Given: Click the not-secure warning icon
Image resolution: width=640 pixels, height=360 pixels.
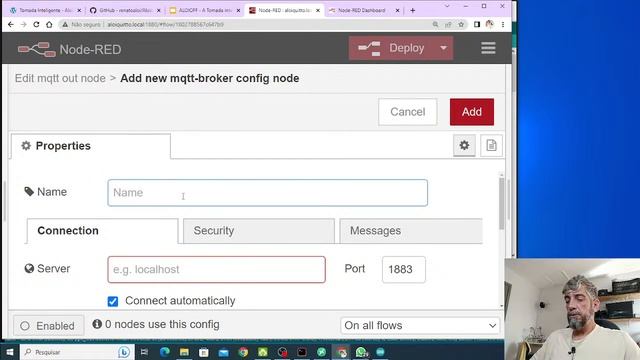Looking at the screenshot, I should pos(65,24).
